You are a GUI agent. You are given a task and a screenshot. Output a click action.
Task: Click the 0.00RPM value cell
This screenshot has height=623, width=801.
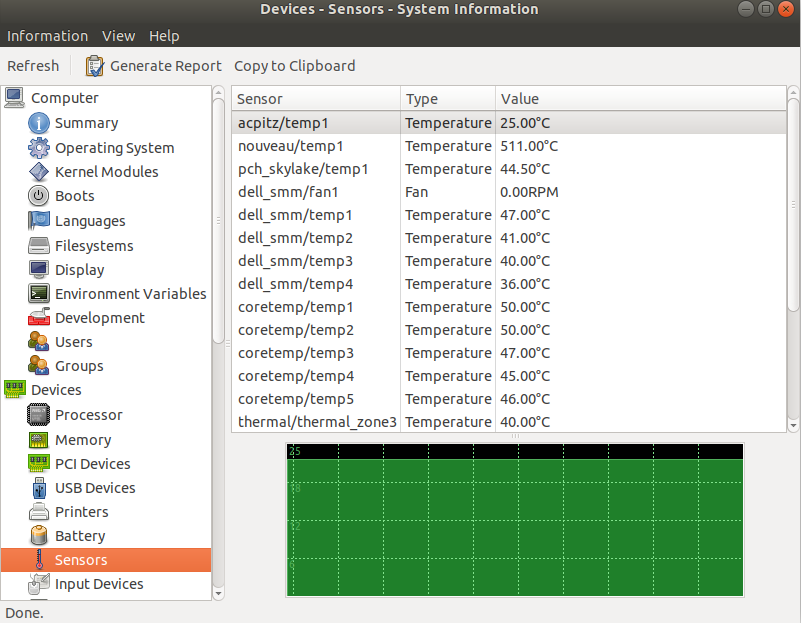[529, 192]
